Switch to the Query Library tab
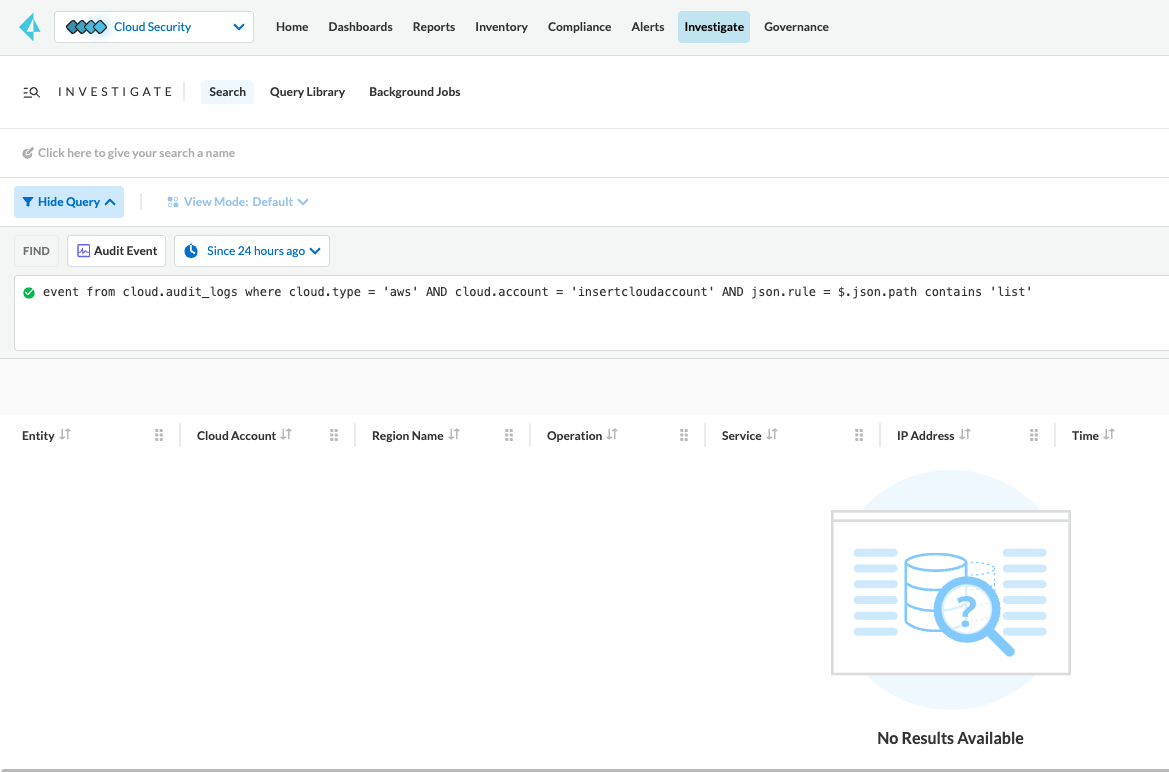 pos(307,92)
